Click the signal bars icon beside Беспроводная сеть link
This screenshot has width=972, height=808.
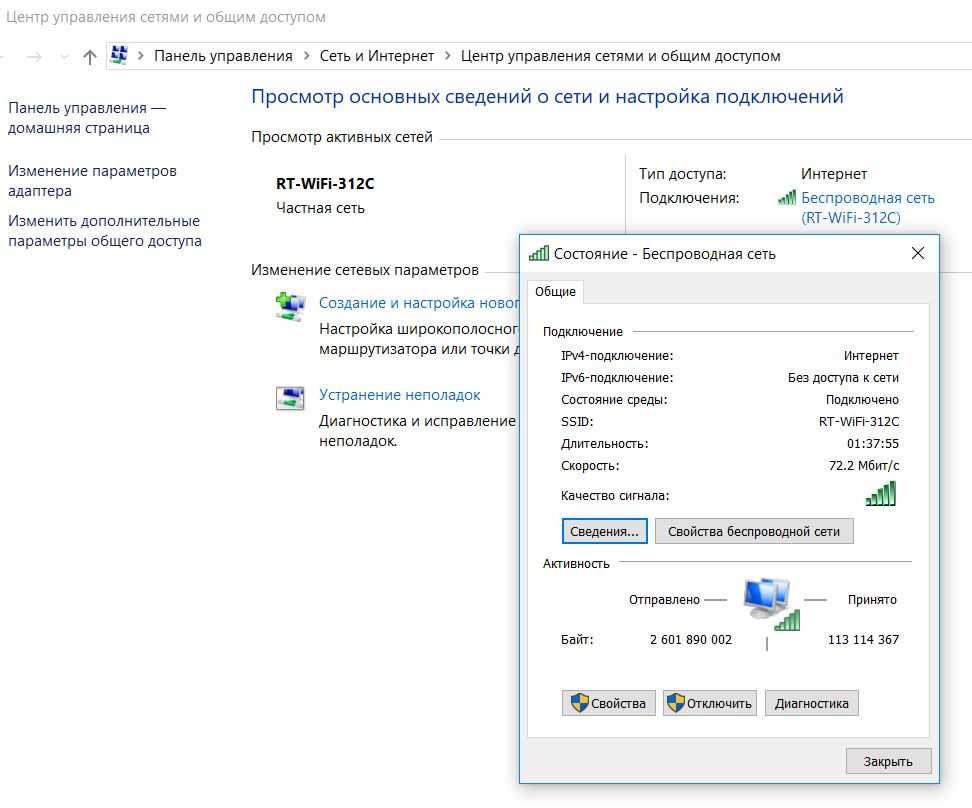787,198
